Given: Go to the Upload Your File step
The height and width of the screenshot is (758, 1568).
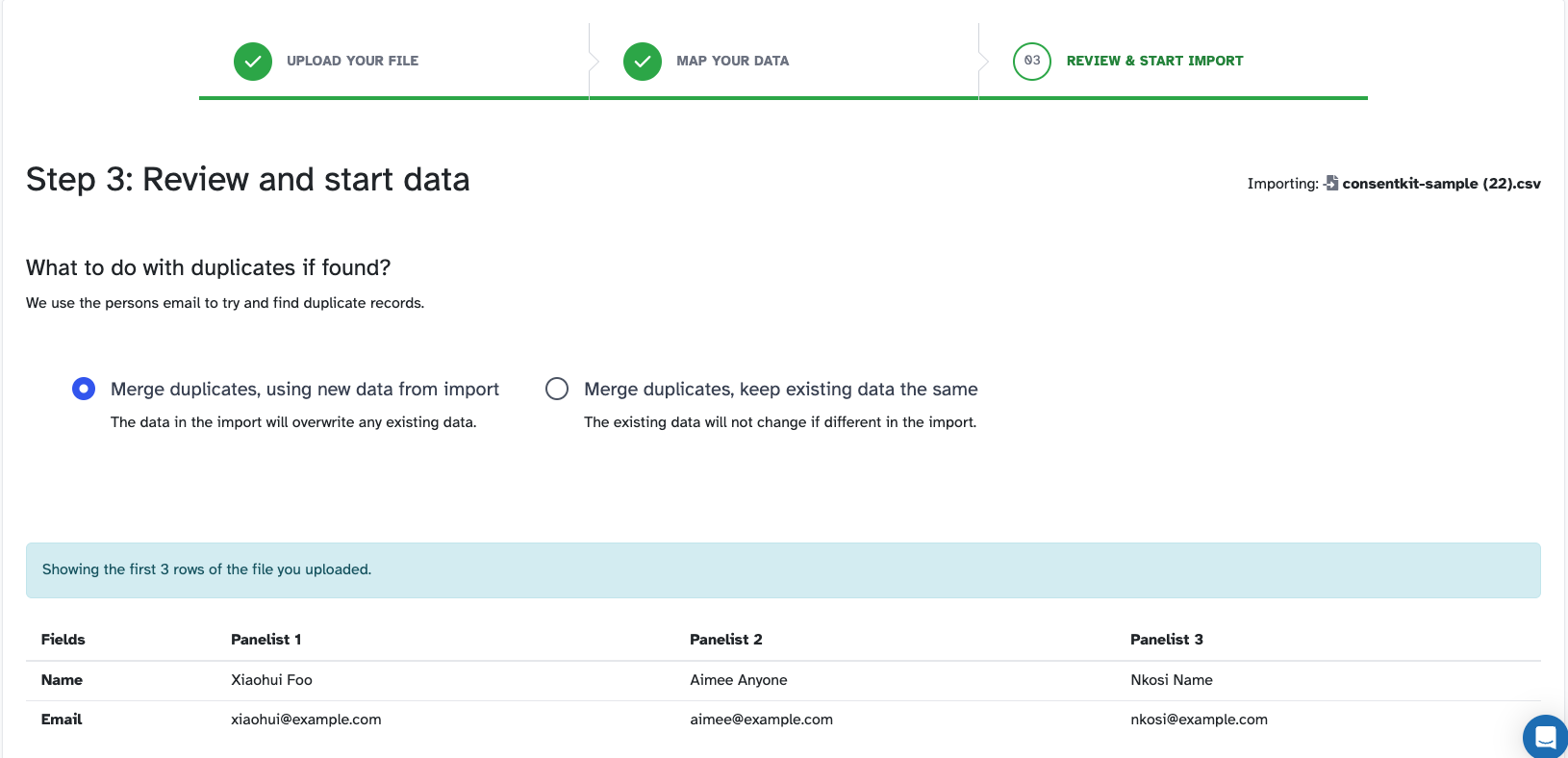Looking at the screenshot, I should (x=352, y=61).
